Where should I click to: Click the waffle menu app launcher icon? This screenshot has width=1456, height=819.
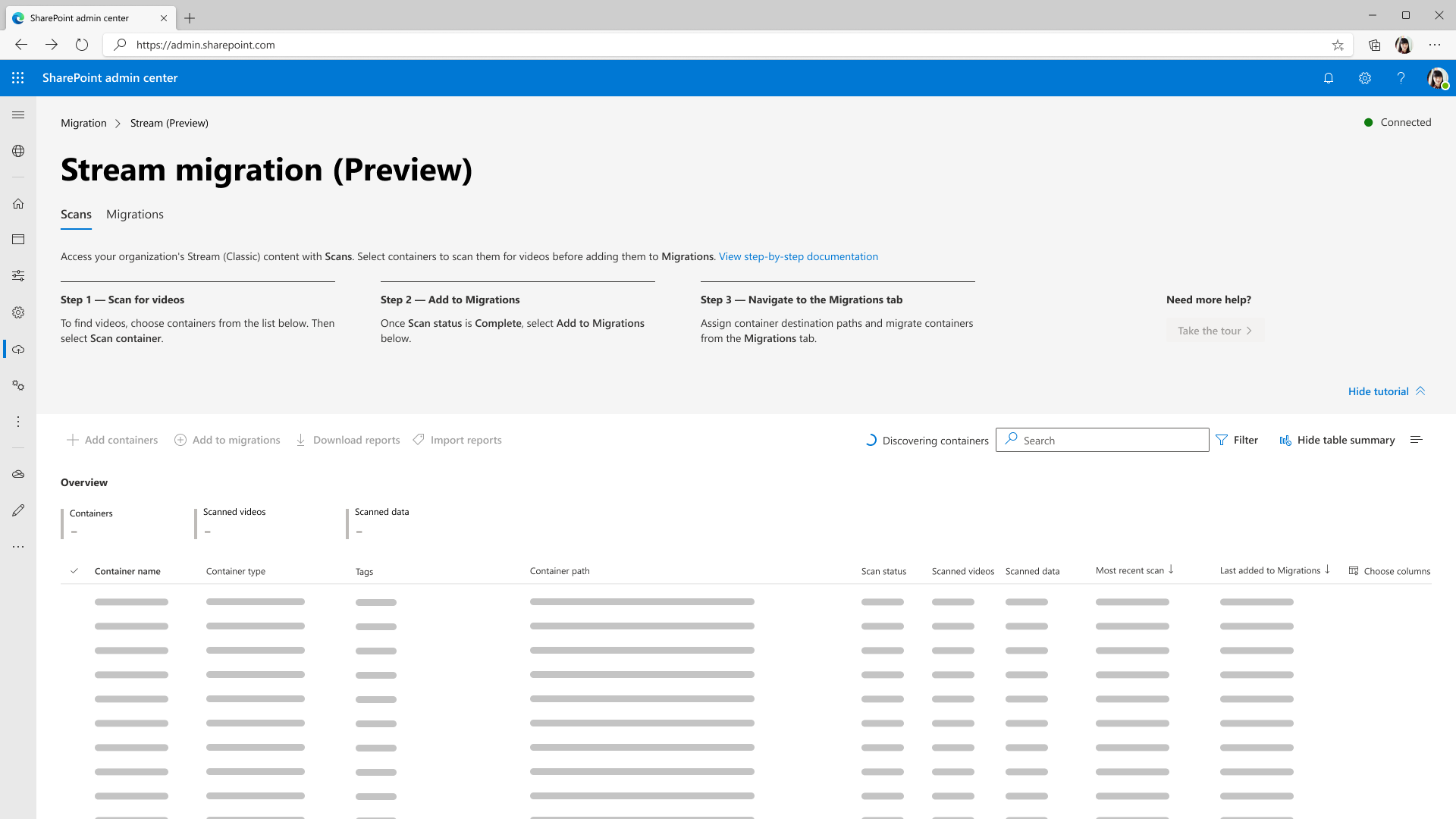(x=18, y=78)
